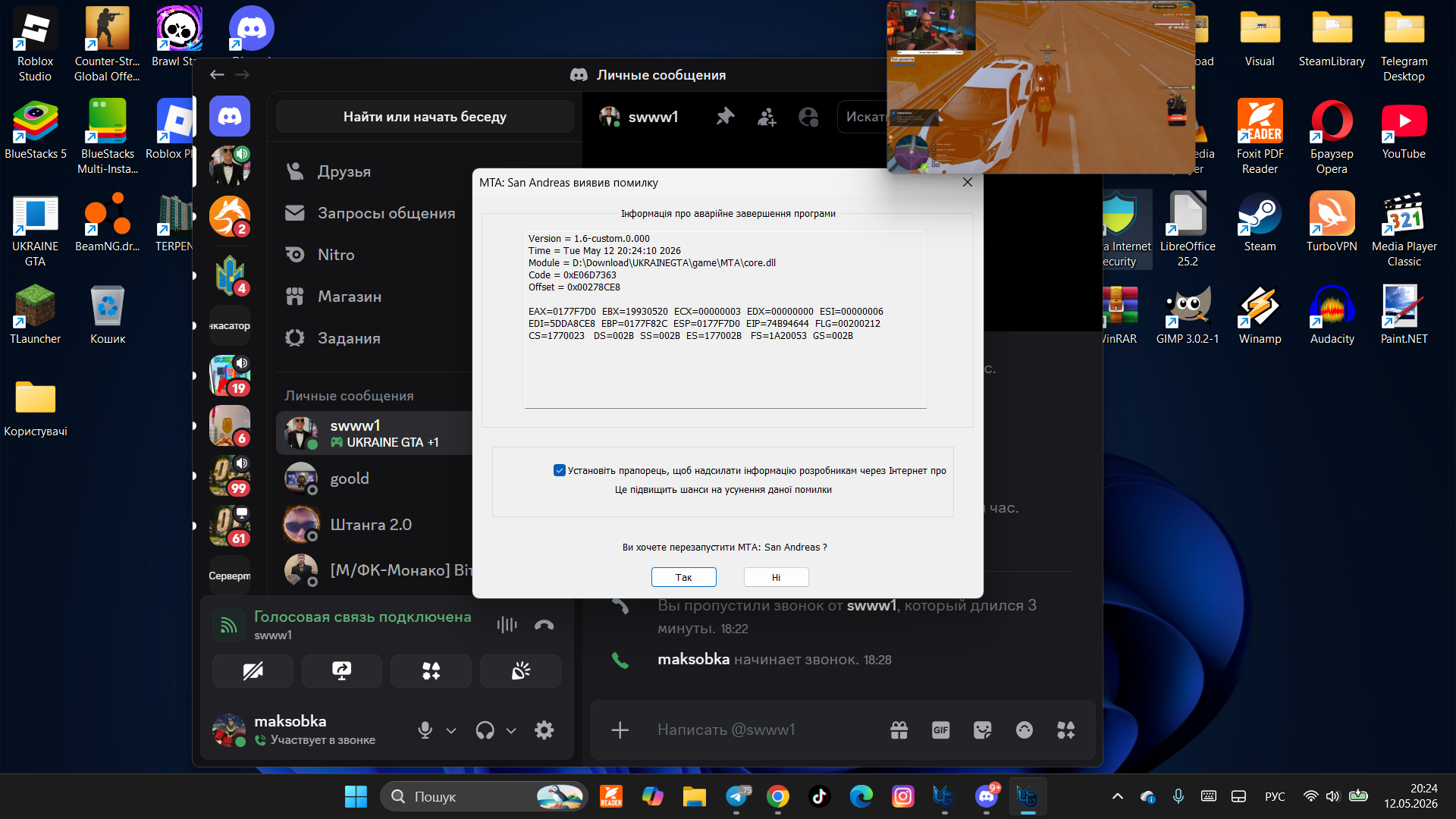Select Paint.NET desktop shortcut
1456x819 pixels.
pyautogui.click(x=1404, y=315)
